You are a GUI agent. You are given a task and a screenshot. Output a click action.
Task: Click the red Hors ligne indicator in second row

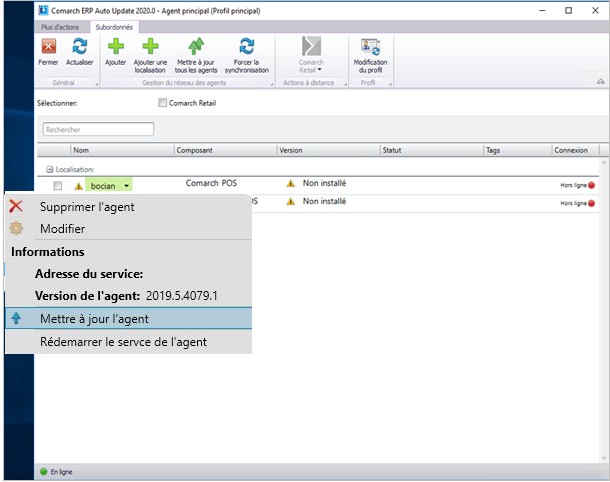click(x=592, y=203)
